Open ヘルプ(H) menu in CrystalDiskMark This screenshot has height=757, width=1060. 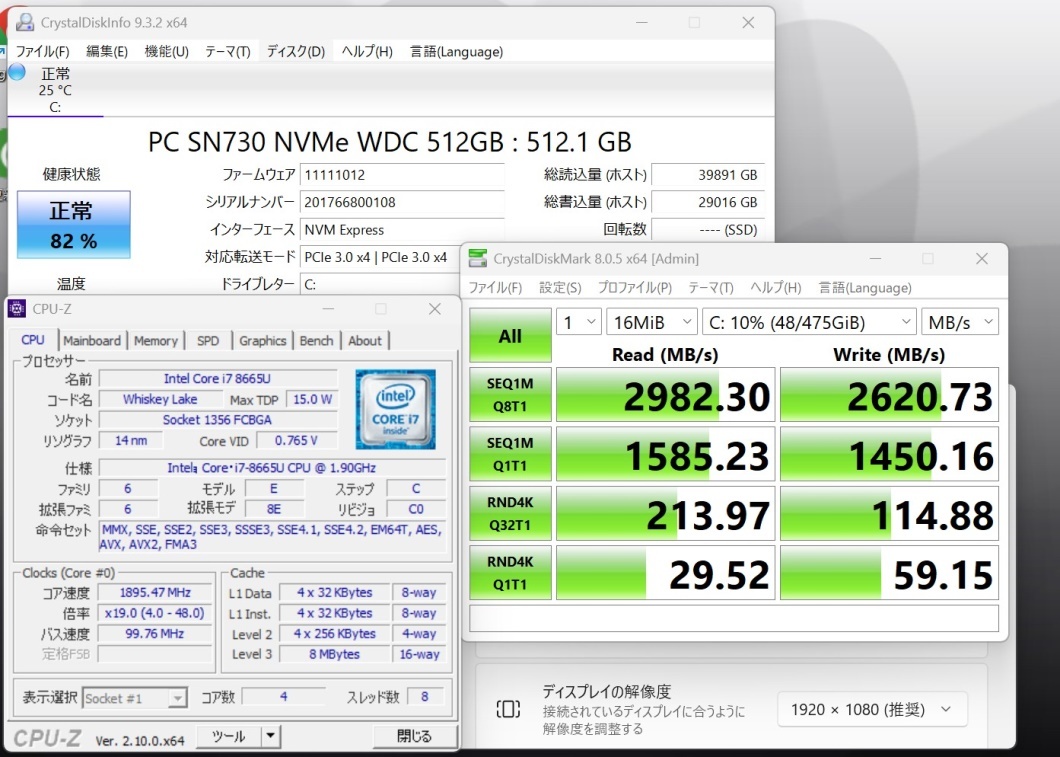pyautogui.click(x=775, y=288)
